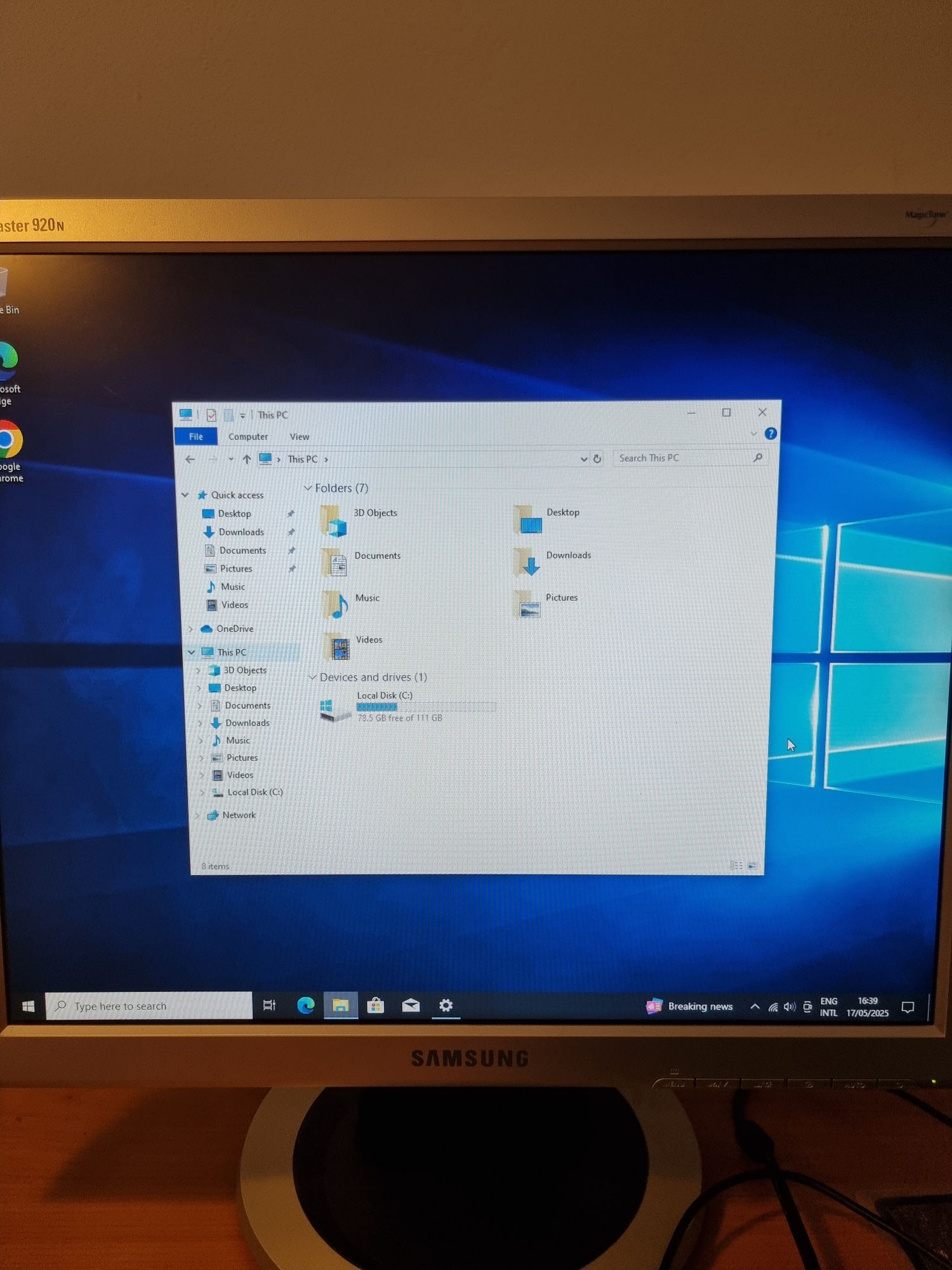952x1270 pixels.
Task: Select the Documents folder icon
Action: (x=334, y=563)
